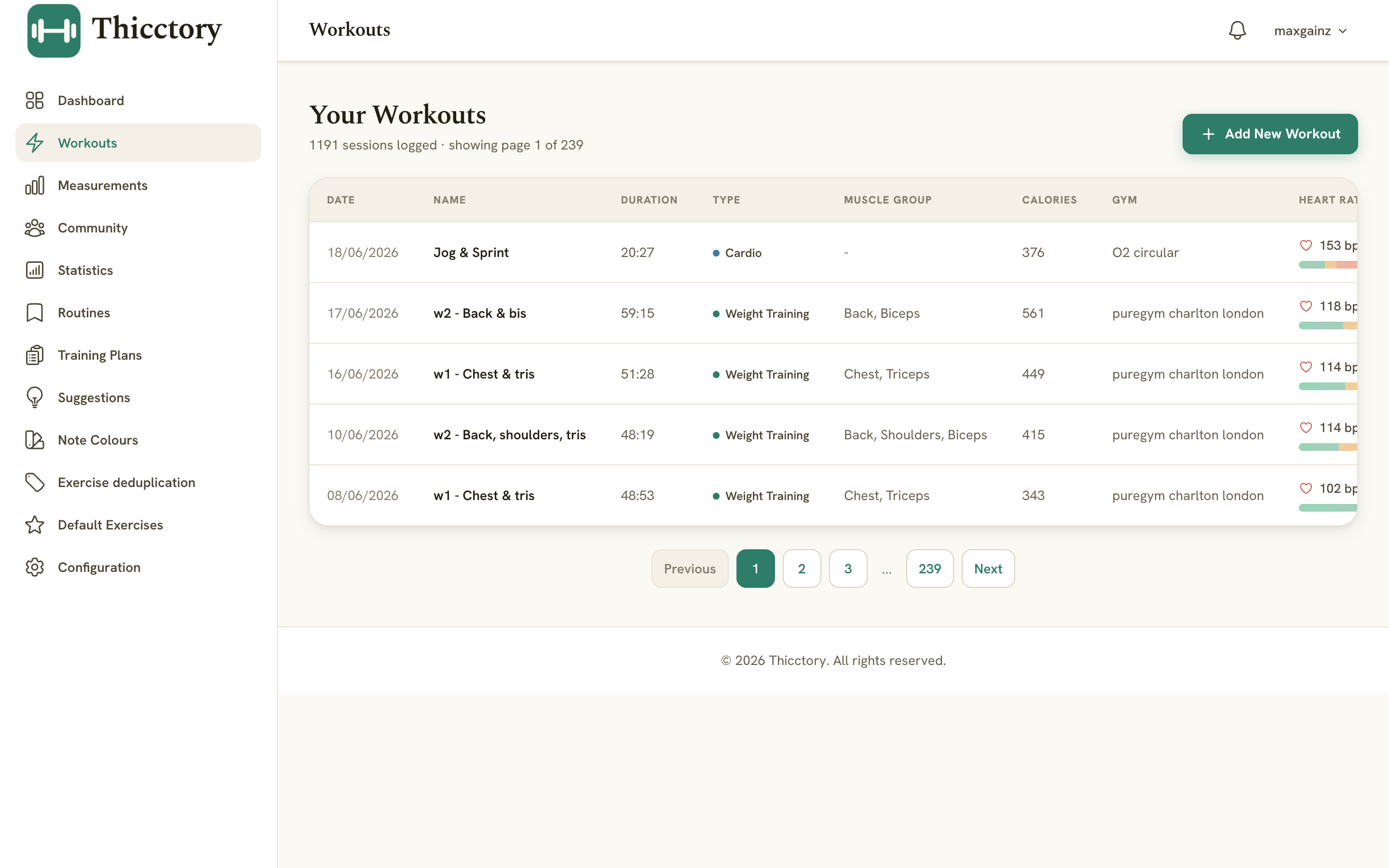Click the heart icon beside 153 bpm

(x=1306, y=246)
